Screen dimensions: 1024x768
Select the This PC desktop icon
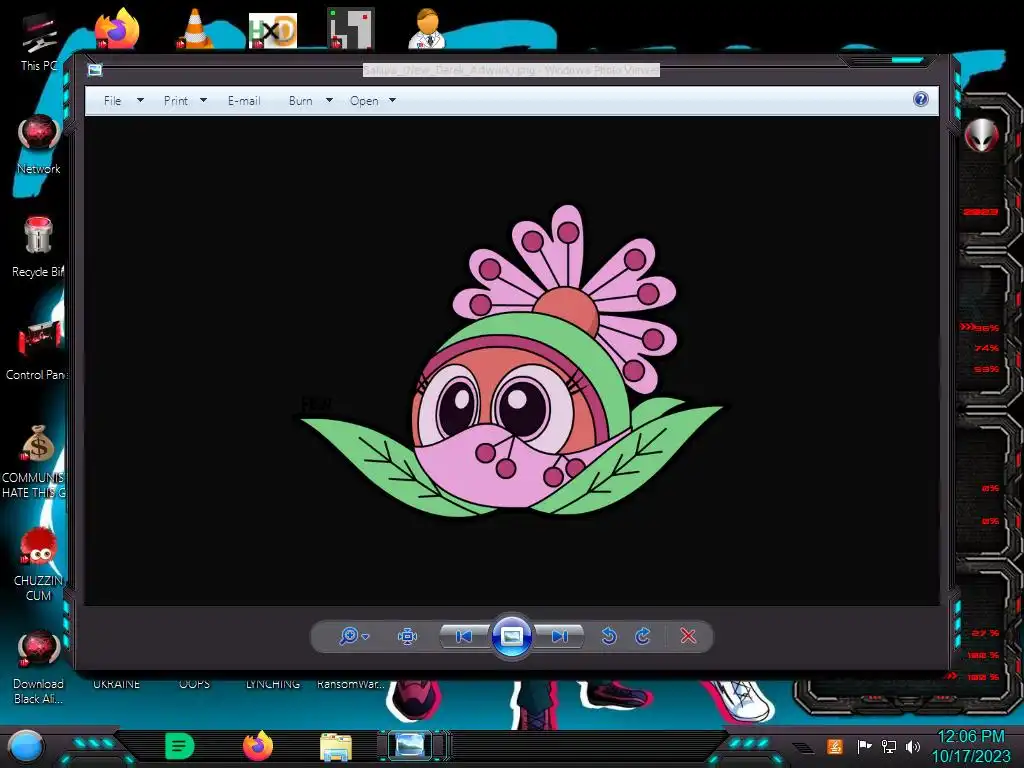click(39, 40)
